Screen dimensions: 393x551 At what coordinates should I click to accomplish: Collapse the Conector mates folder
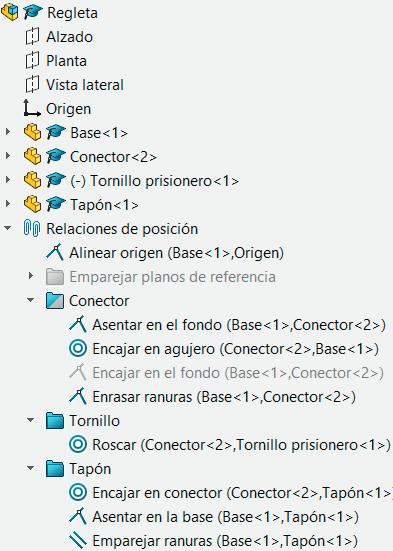click(x=31, y=300)
